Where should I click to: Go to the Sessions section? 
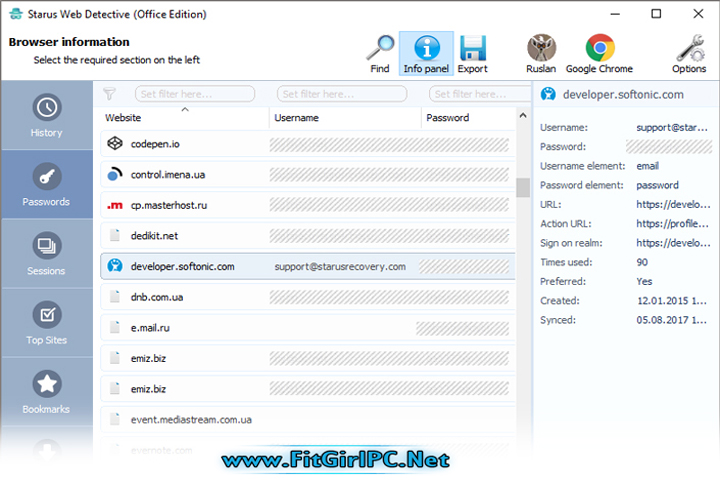[x=47, y=254]
